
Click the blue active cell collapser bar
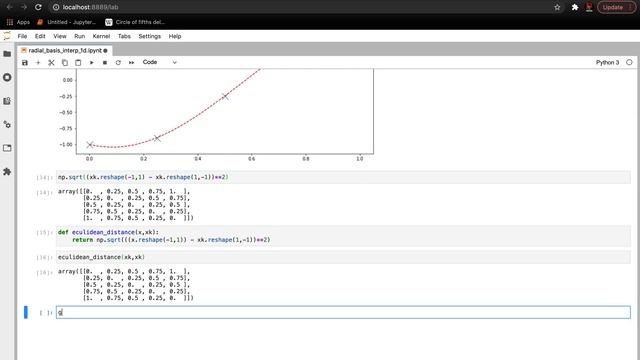pos(26,312)
